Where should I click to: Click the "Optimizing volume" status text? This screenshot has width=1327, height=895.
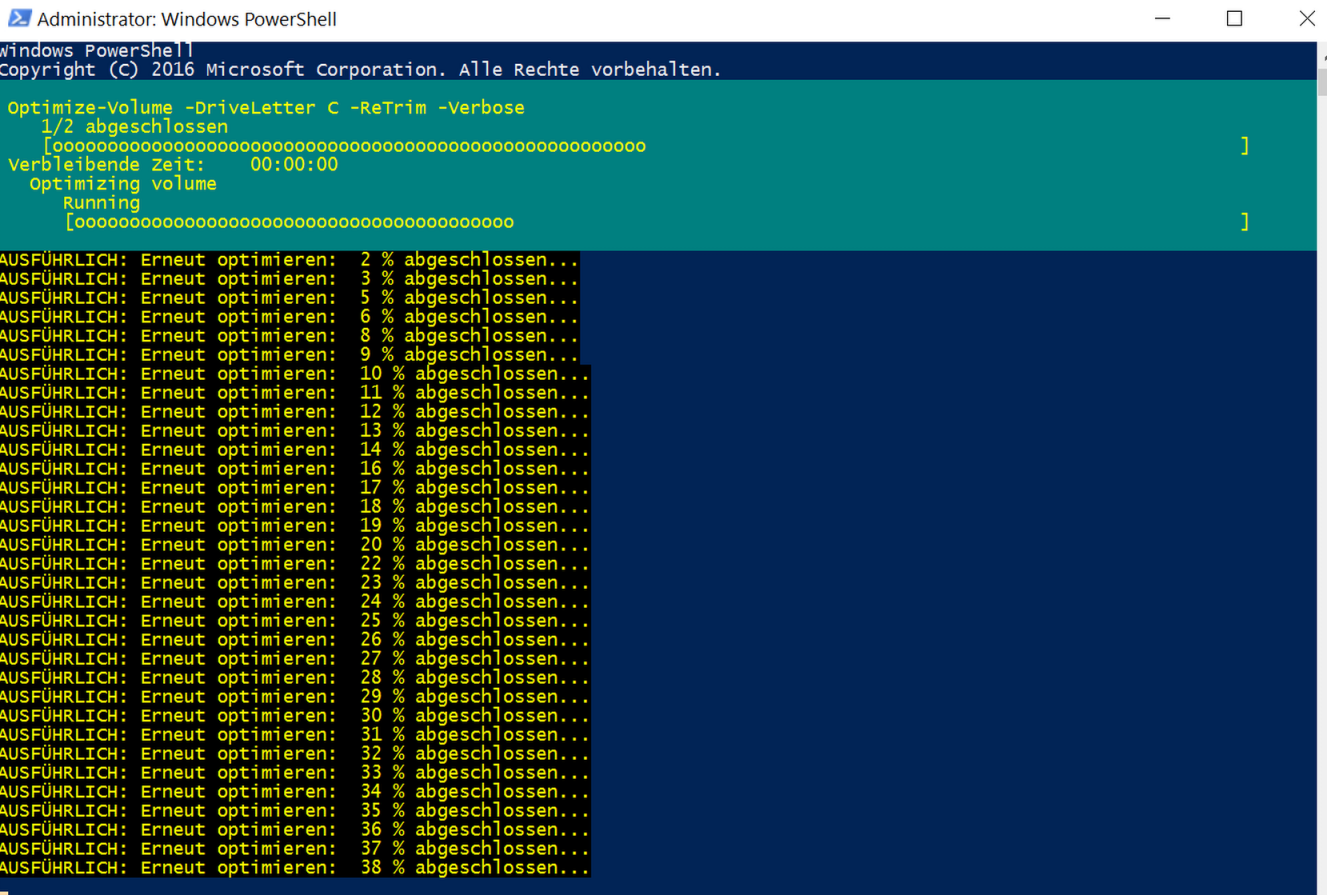tap(123, 184)
